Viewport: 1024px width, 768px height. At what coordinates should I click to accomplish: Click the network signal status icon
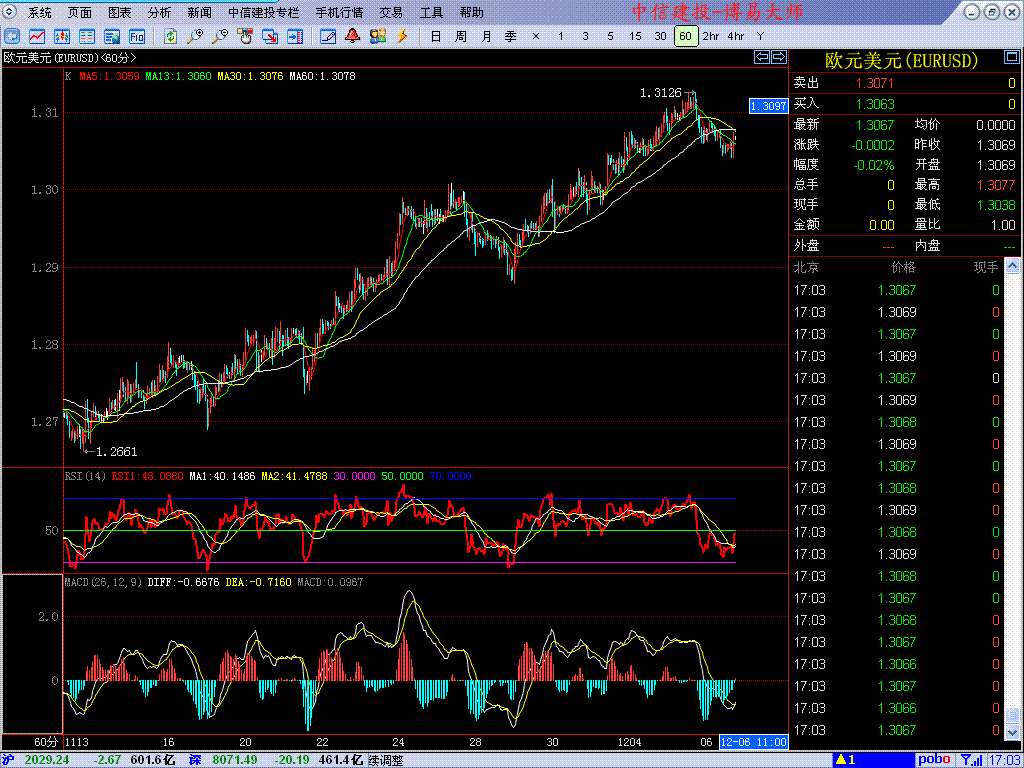(x=972, y=760)
